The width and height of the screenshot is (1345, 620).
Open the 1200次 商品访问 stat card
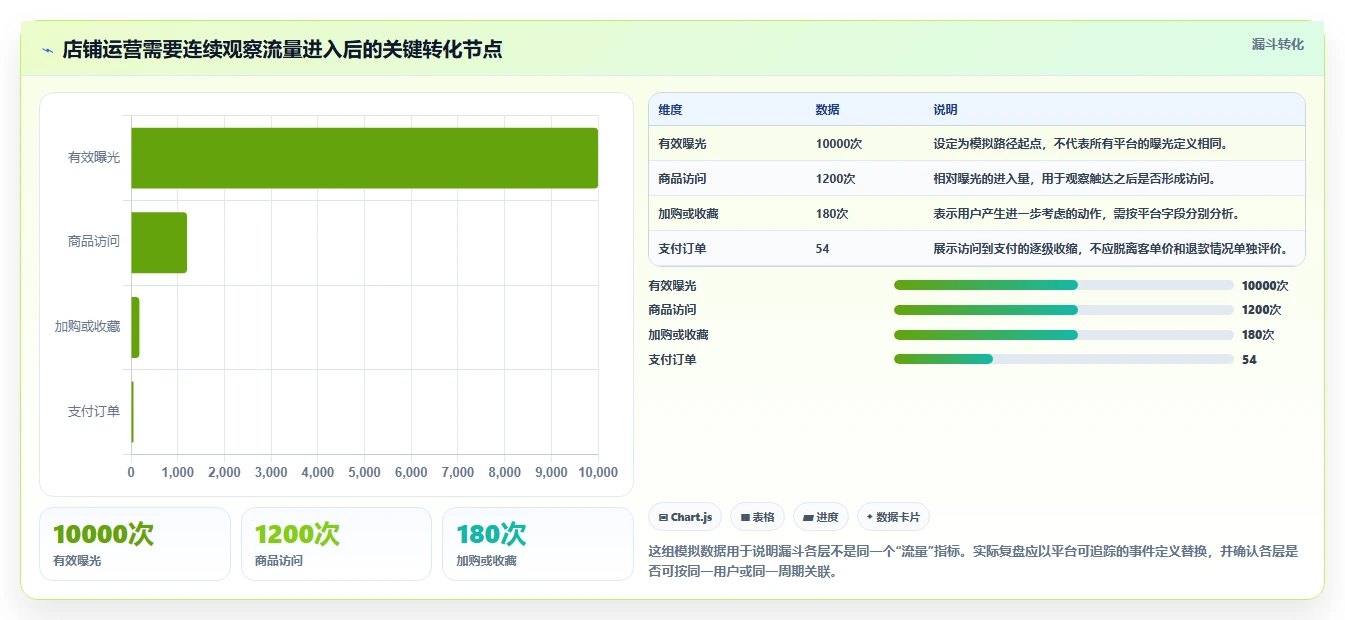pyautogui.click(x=336, y=544)
